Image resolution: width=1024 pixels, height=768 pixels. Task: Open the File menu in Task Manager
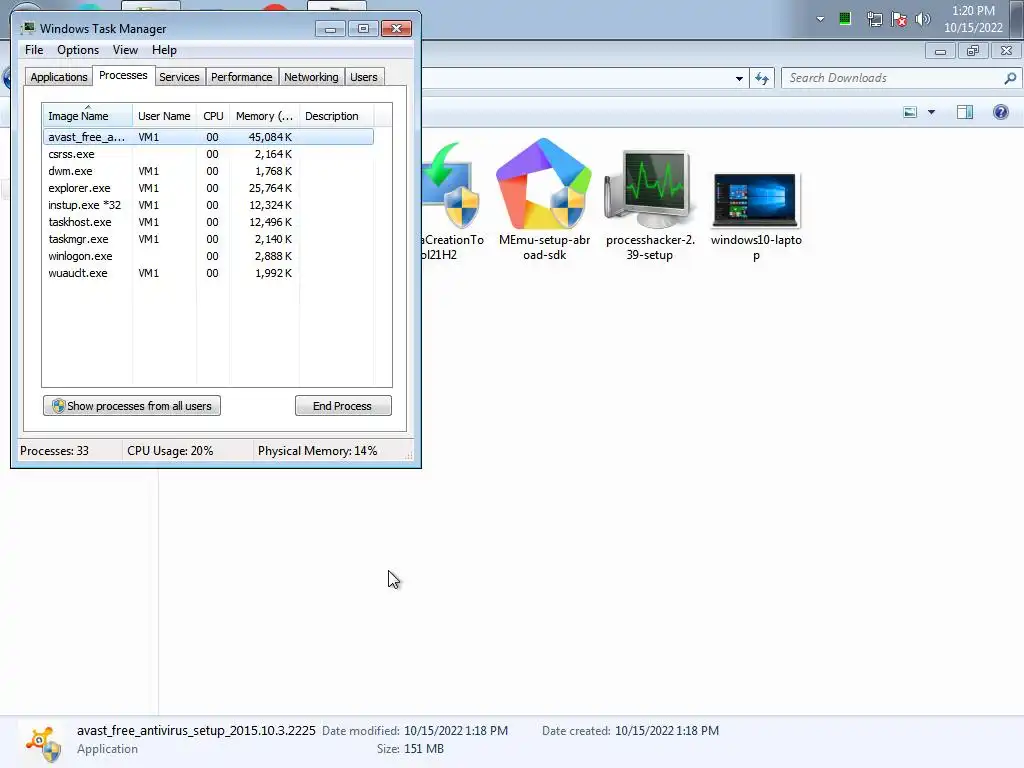pos(34,50)
